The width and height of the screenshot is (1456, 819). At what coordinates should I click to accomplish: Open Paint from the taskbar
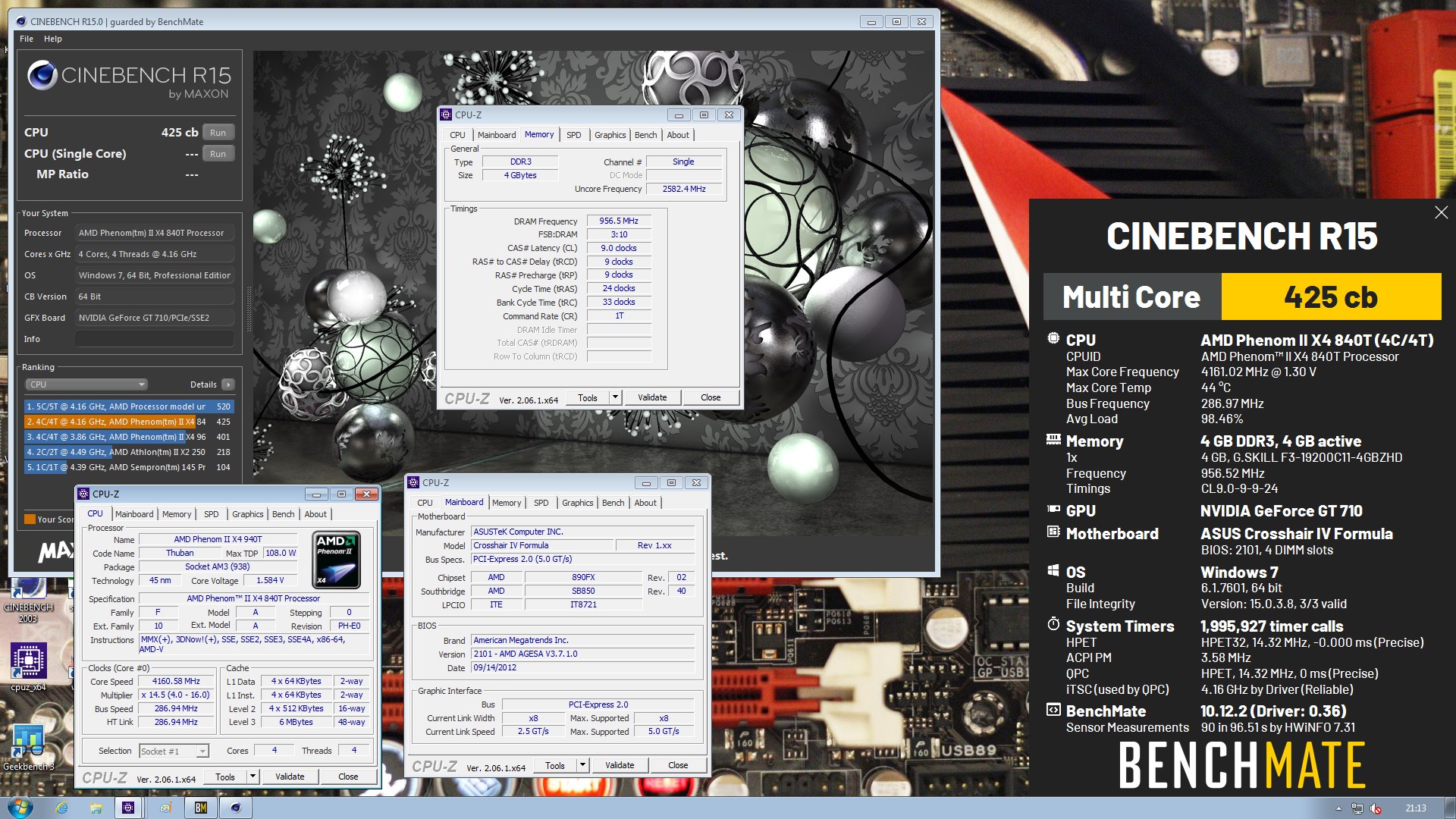(x=165, y=808)
